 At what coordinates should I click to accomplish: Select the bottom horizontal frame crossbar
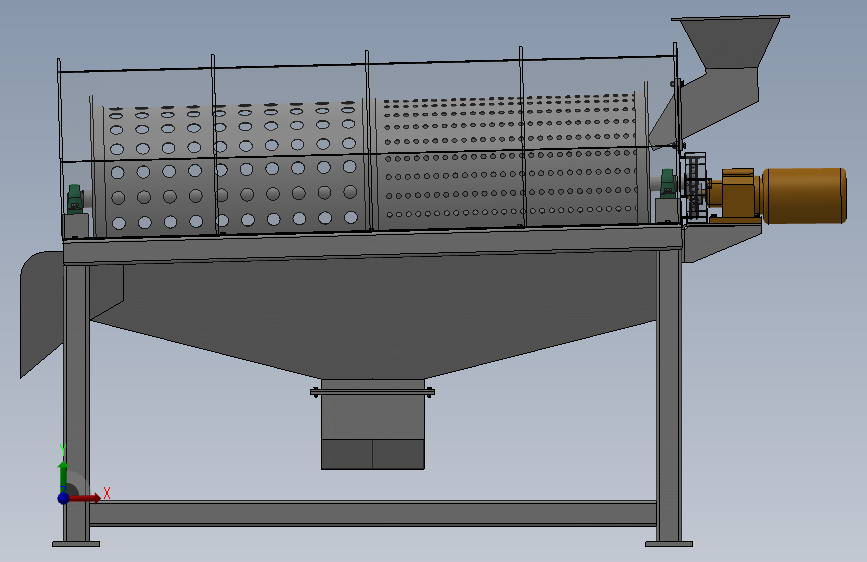point(373,513)
